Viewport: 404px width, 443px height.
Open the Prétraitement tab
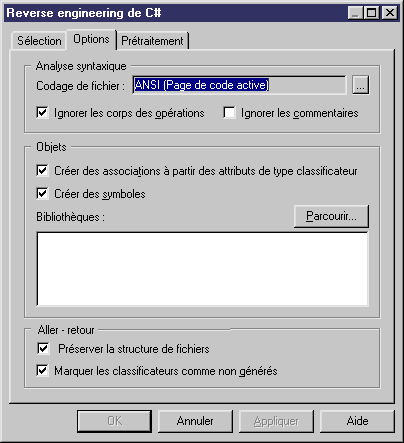152,41
